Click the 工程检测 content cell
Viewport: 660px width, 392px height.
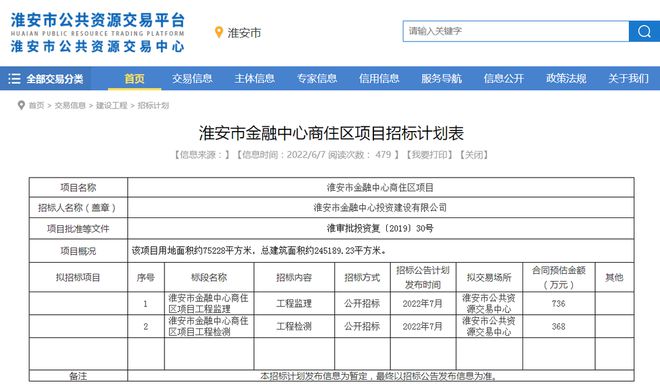click(294, 326)
